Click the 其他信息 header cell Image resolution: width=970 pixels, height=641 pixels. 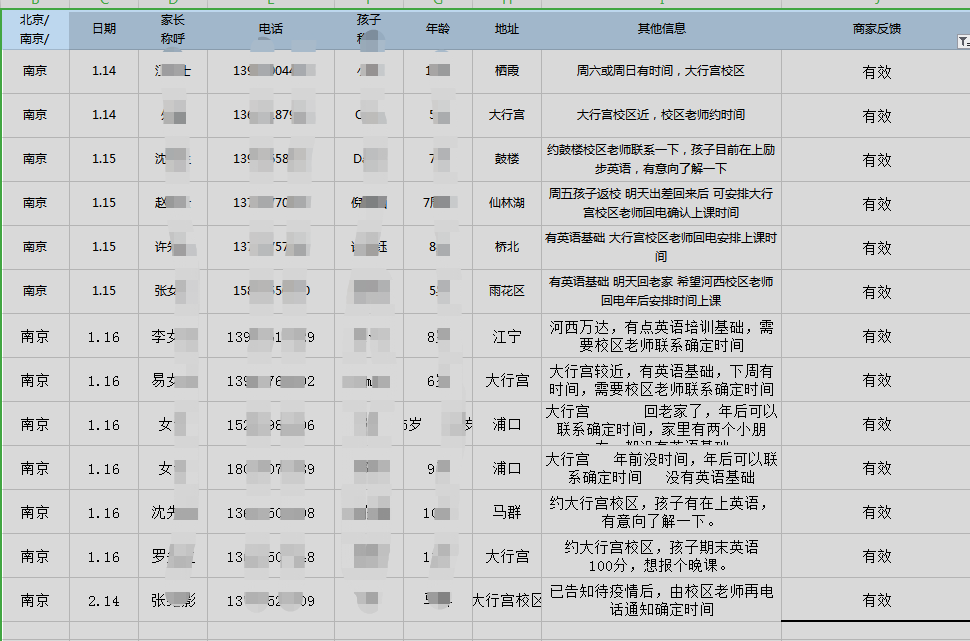[x=661, y=29]
